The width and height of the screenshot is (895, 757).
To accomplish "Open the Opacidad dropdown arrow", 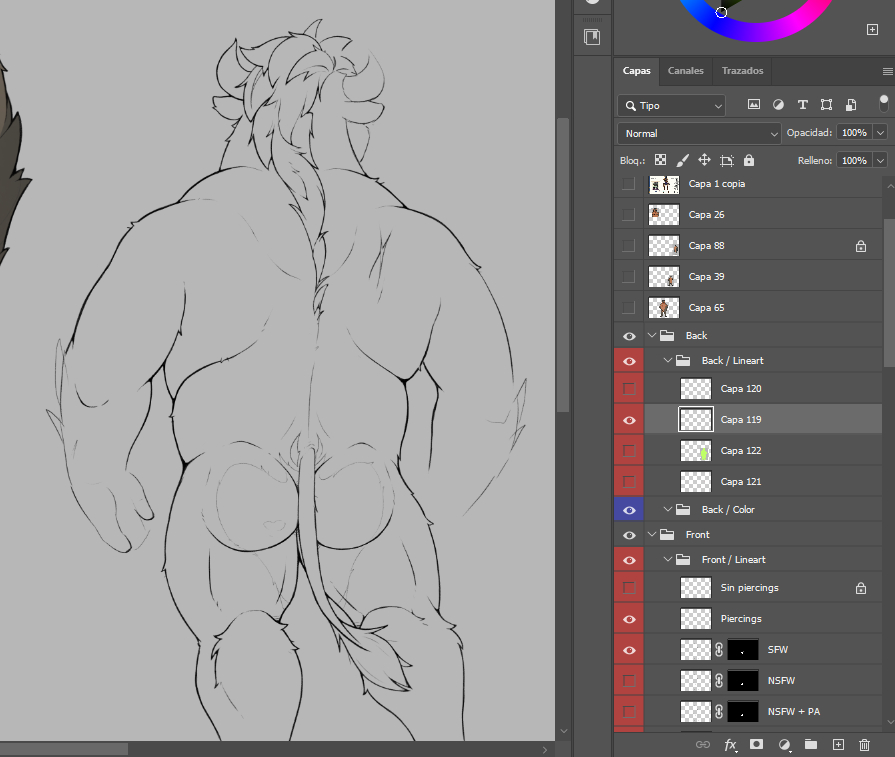I will 880,133.
